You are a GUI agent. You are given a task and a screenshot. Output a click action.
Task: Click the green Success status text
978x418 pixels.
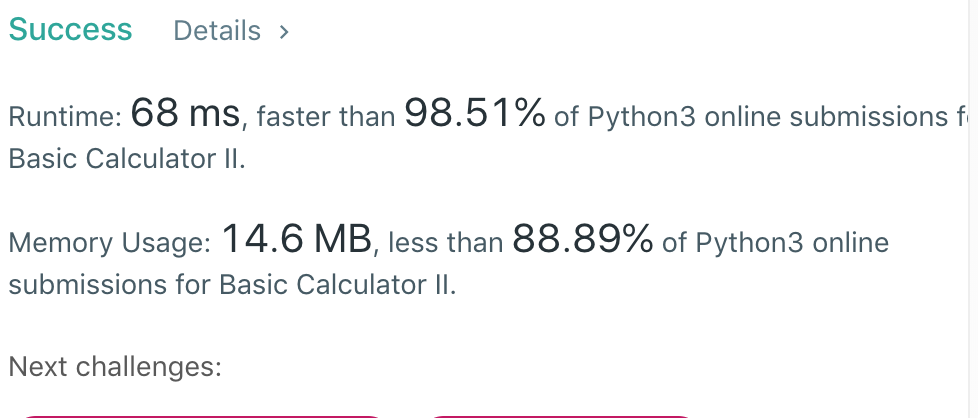point(70,30)
